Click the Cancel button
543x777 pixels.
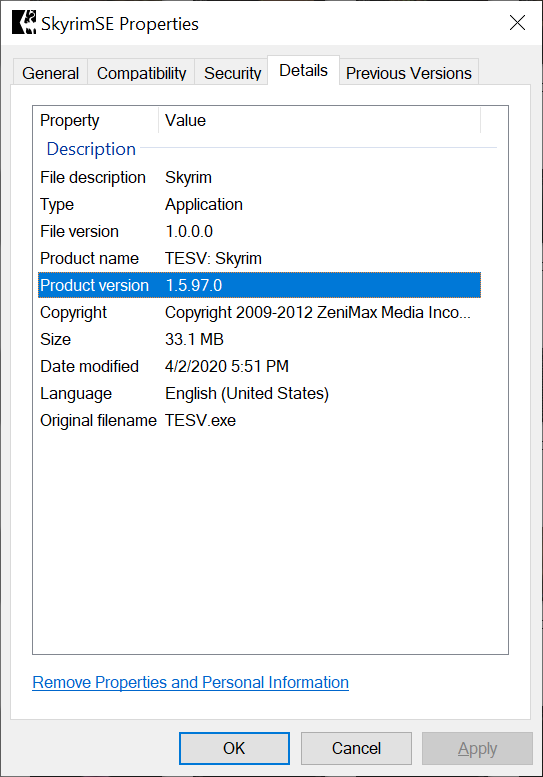[x=356, y=748]
